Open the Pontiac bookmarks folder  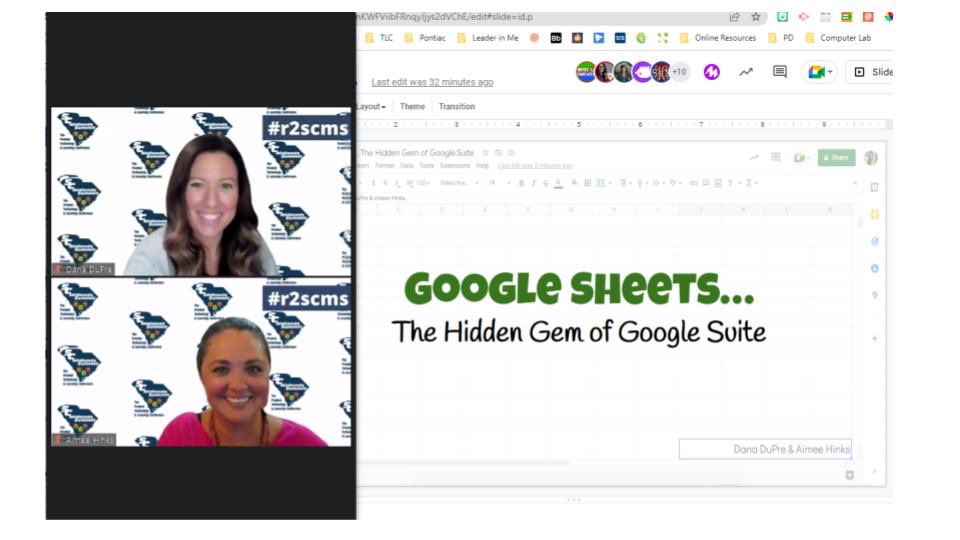click(425, 38)
